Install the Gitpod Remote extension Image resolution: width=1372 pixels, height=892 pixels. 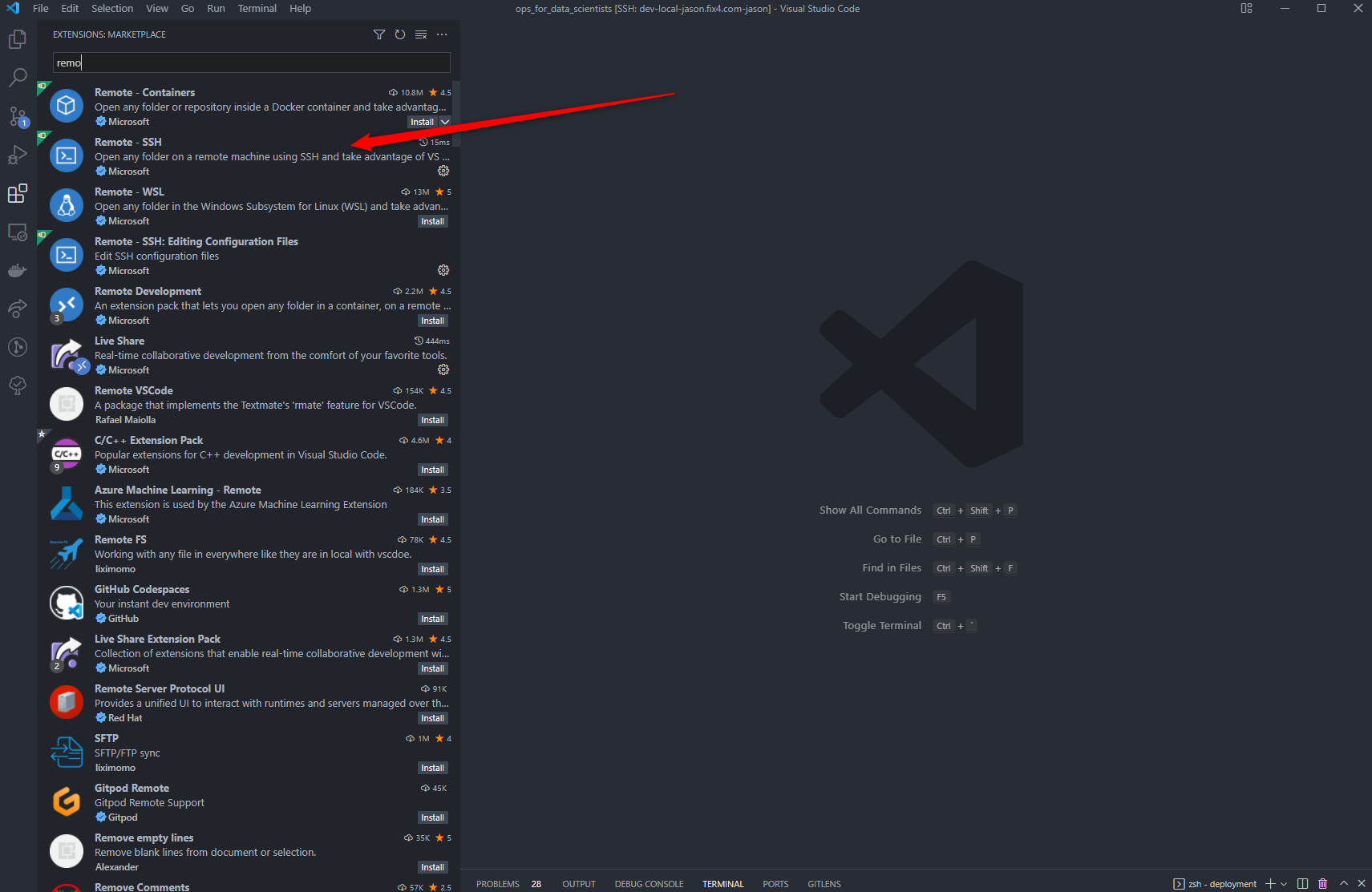(x=433, y=817)
